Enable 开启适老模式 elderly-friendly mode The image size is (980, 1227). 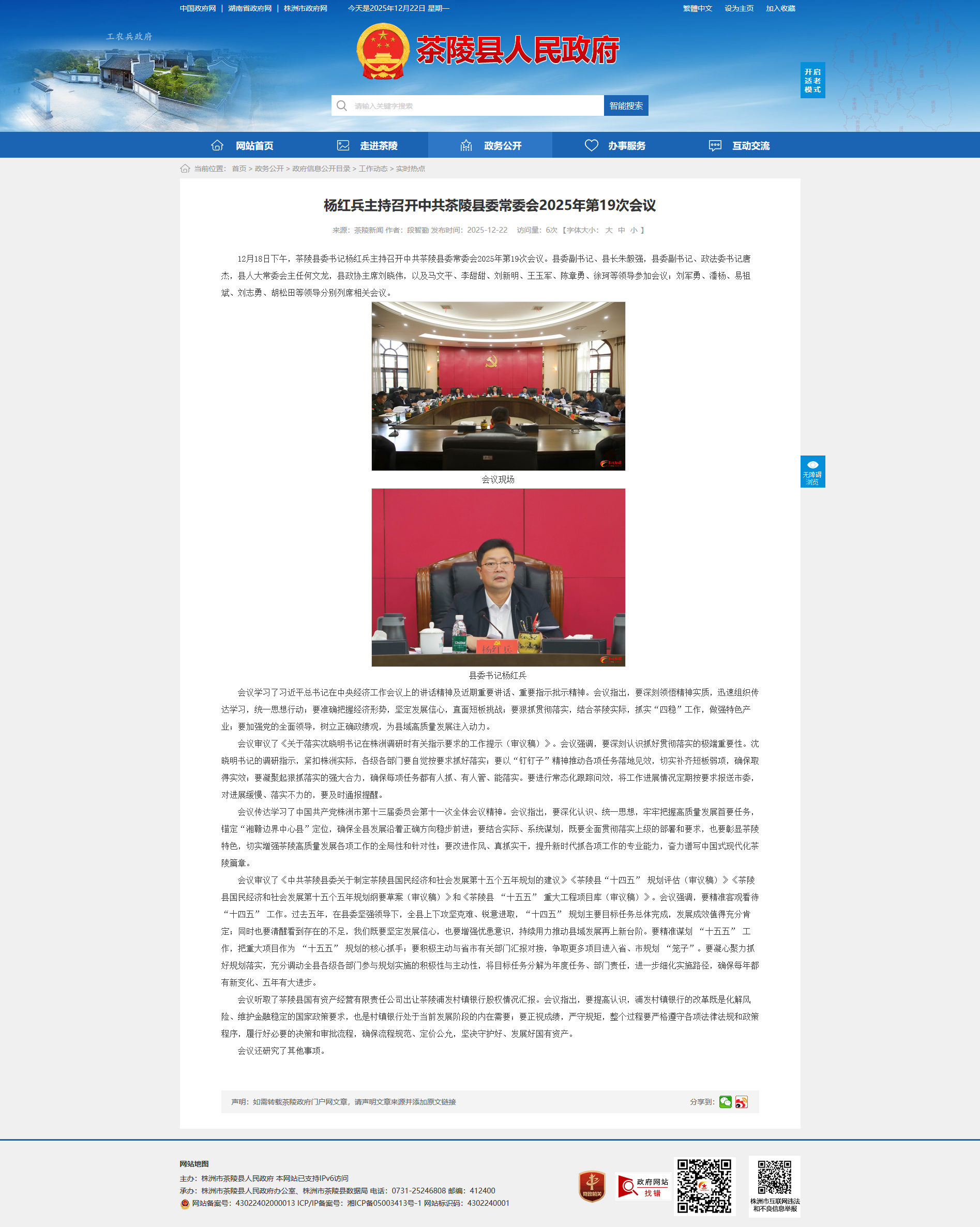click(812, 80)
